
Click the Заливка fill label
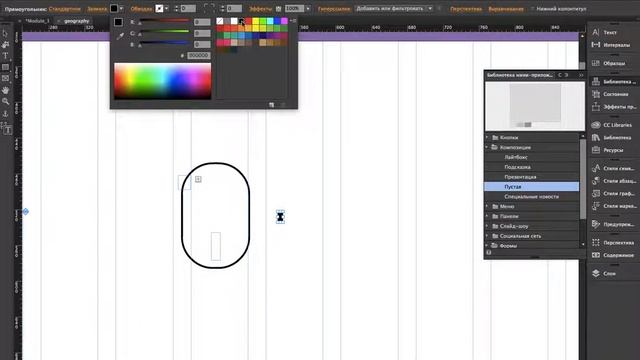point(97,9)
